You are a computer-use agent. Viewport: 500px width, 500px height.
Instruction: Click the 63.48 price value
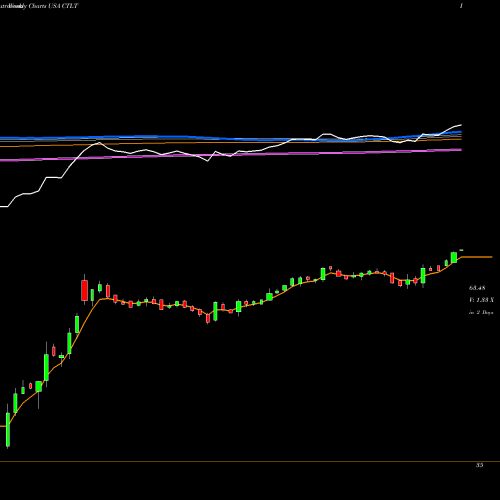point(477,287)
